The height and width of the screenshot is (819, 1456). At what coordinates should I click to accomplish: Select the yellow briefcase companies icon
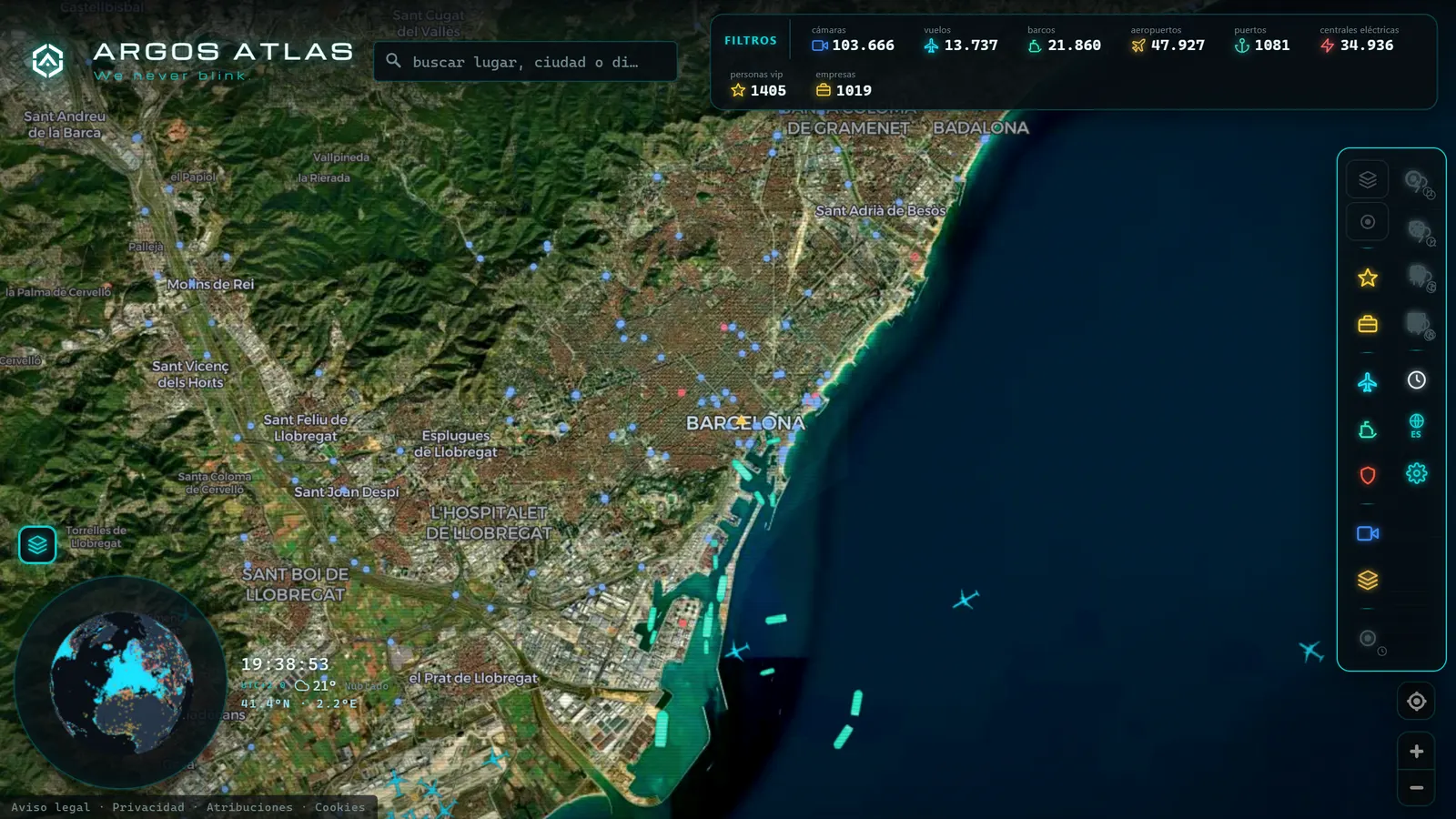[x=1367, y=324]
